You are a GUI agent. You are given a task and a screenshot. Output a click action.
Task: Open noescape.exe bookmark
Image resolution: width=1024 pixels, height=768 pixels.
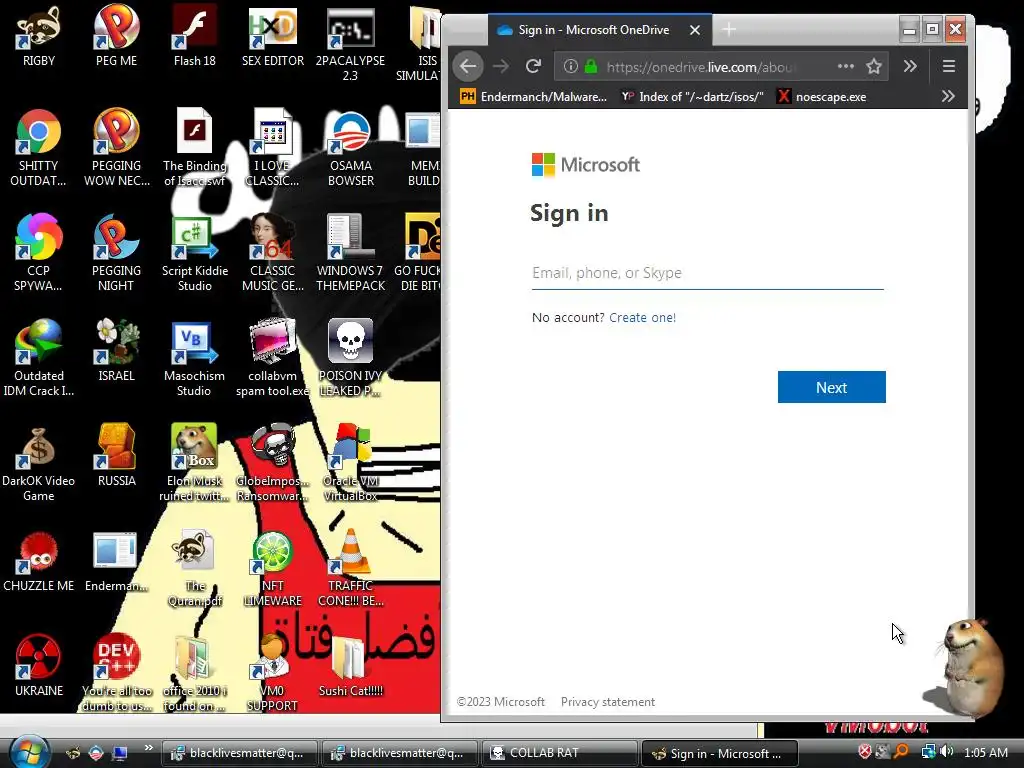pos(822,97)
